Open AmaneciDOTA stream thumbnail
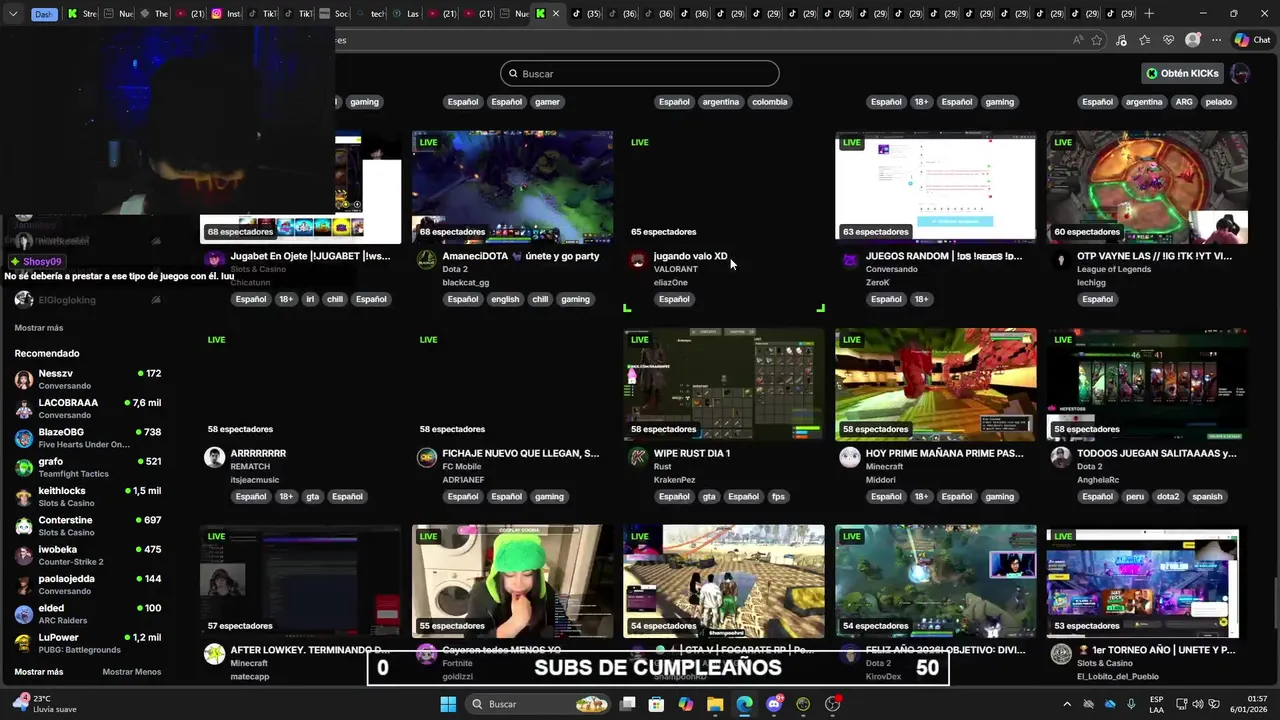This screenshot has height=720, width=1280. 512,187
